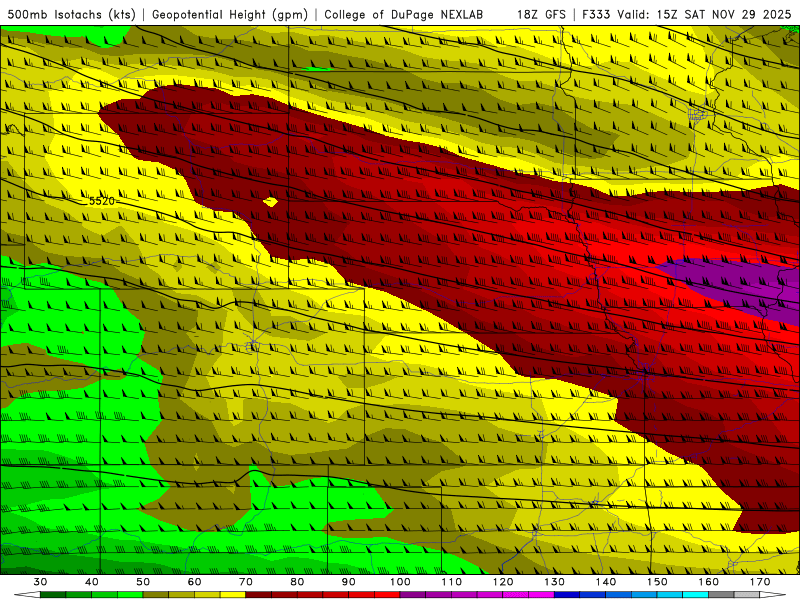
Task: Click the 120 label on the color scale
Action: [x=503, y=582]
